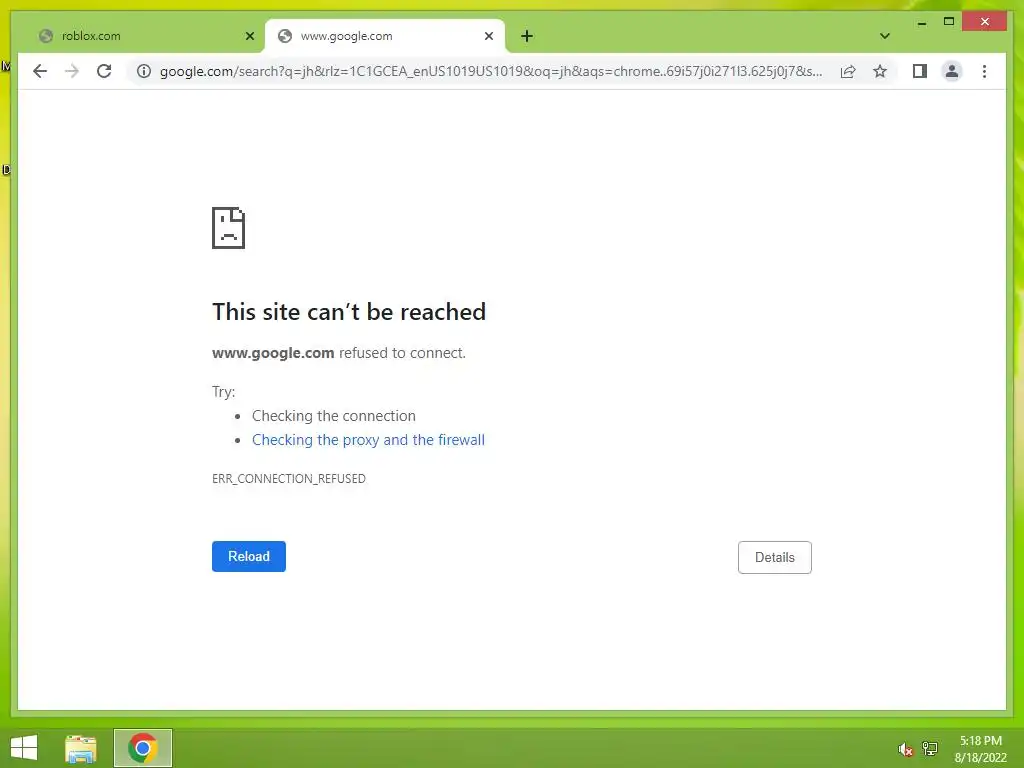The height and width of the screenshot is (768, 1024).
Task: Select the ERR_CONNECTION_REFUSED text
Action: coord(289,479)
